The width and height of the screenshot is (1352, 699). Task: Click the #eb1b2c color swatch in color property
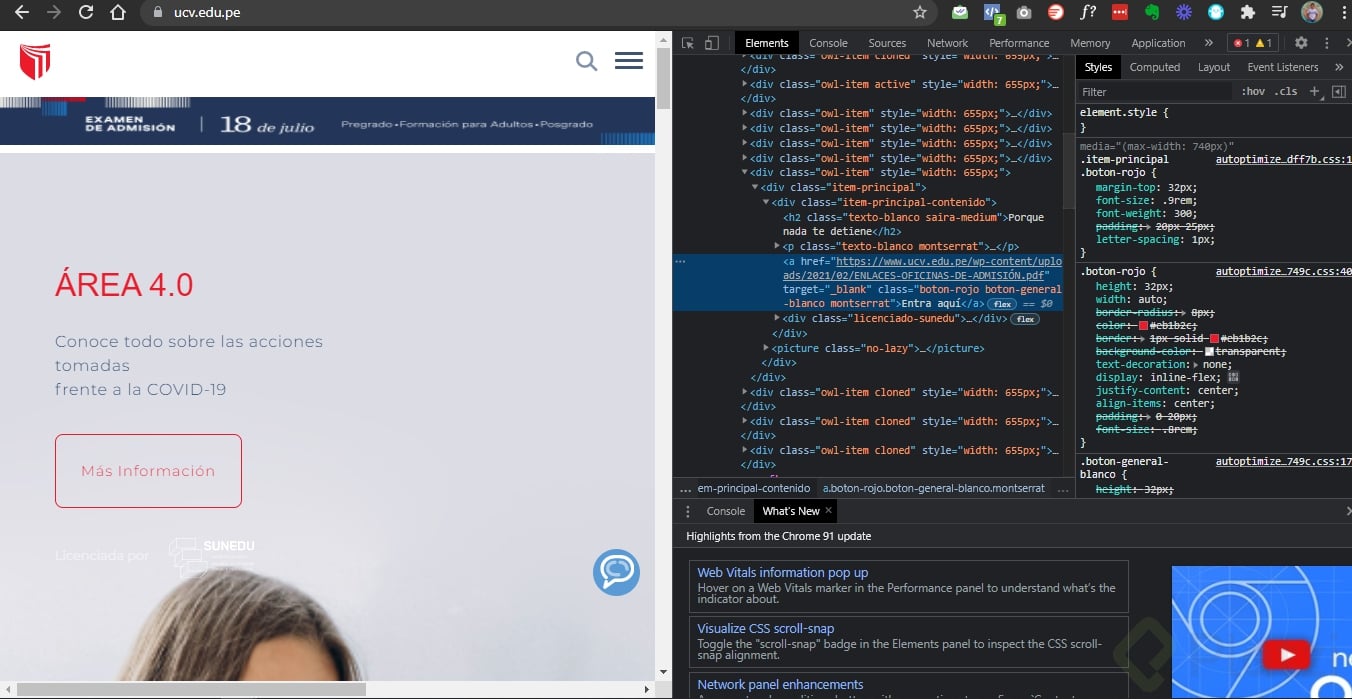(x=1143, y=326)
